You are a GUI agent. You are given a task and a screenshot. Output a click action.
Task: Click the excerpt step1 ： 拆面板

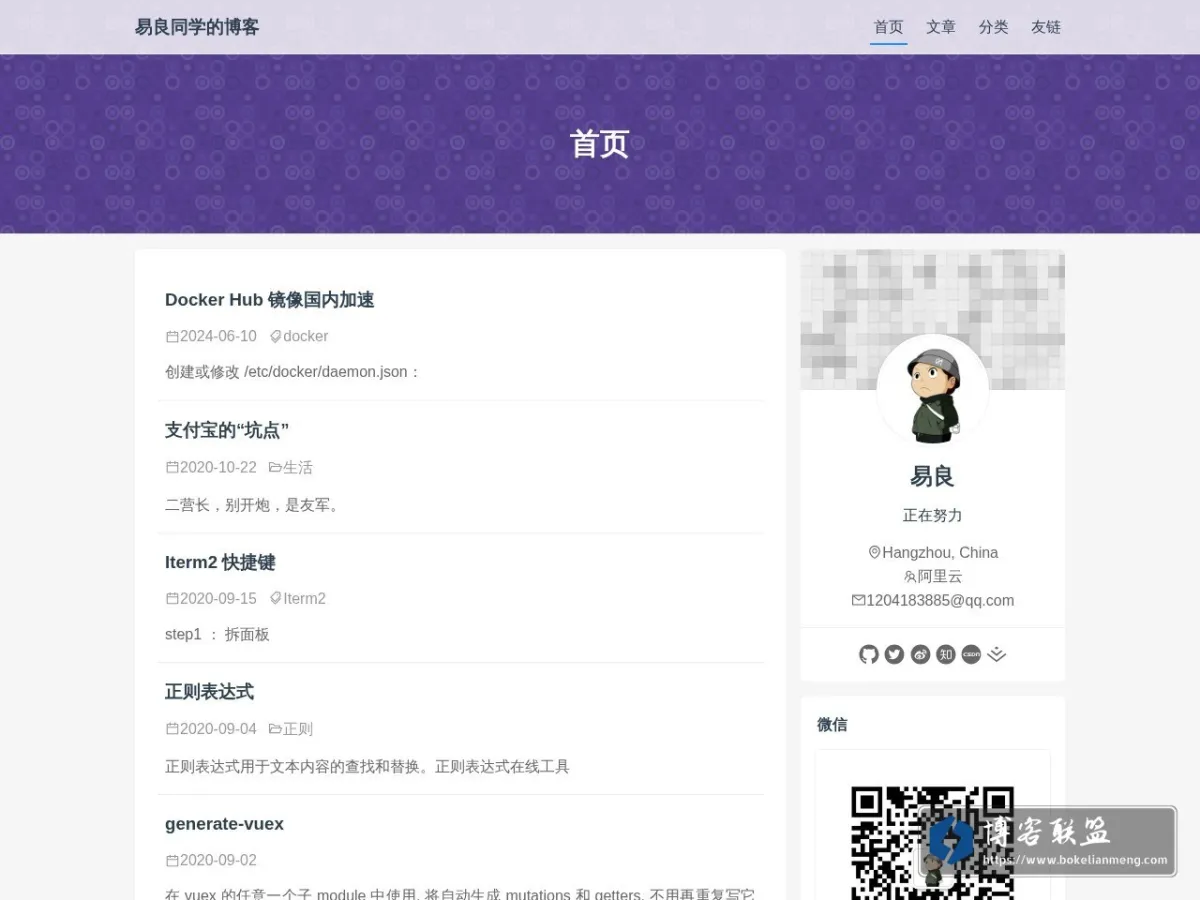[x=217, y=634]
